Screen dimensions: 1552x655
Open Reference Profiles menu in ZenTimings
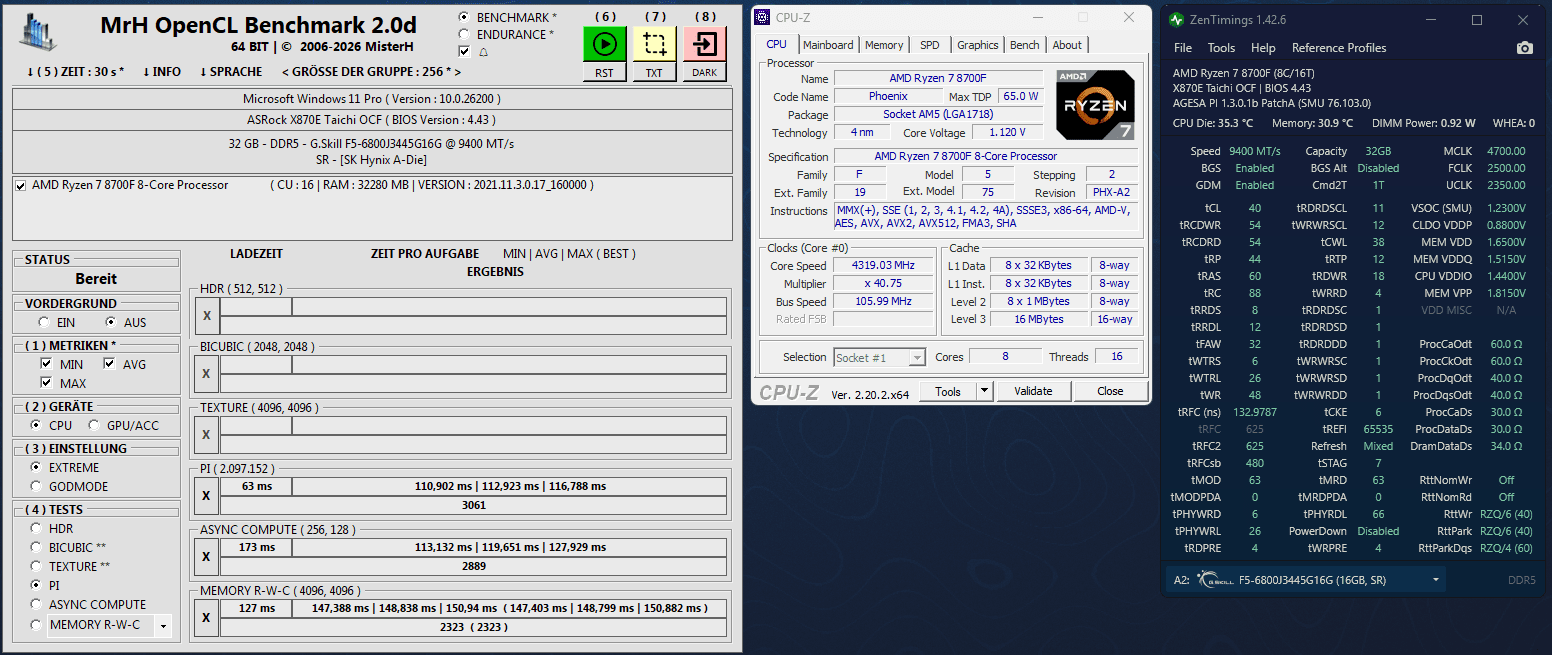point(1339,48)
